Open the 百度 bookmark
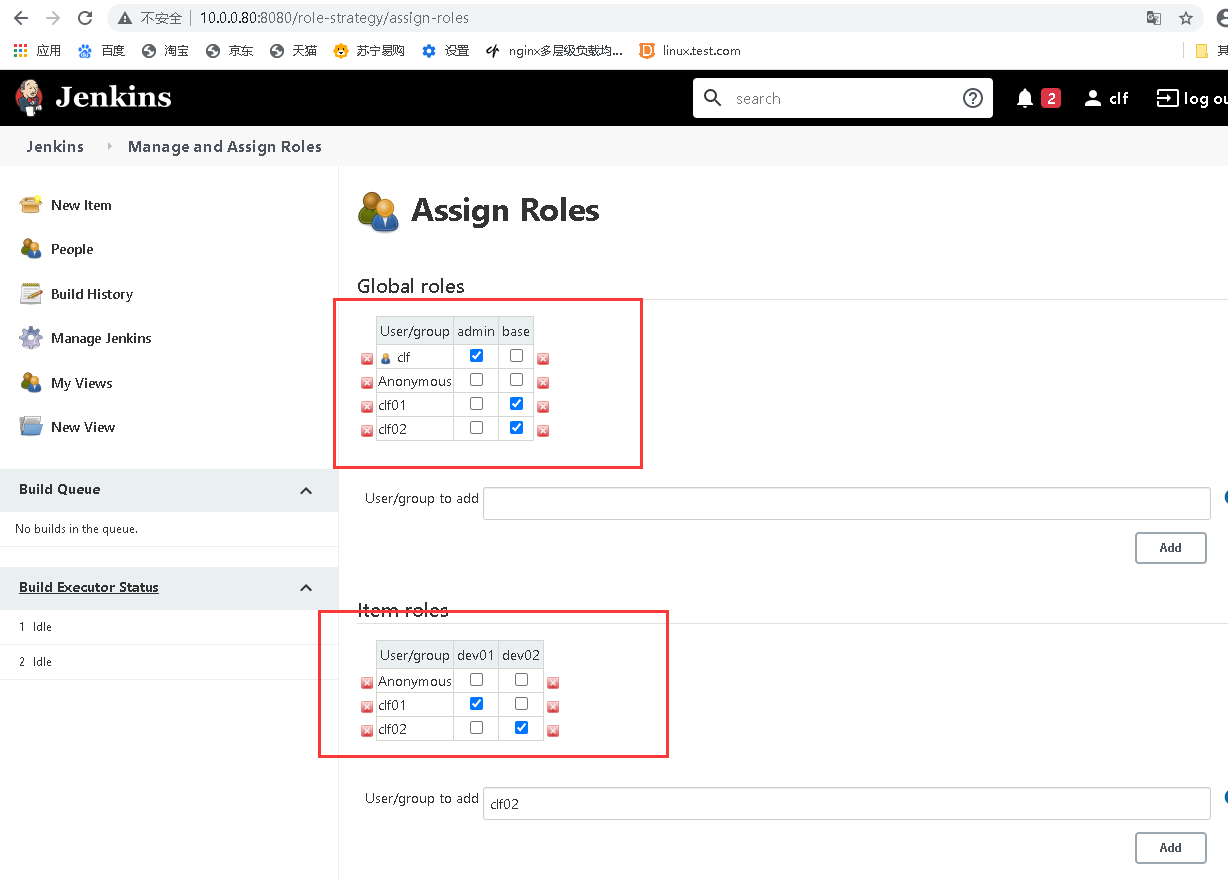The image size is (1228, 880). [x=102, y=50]
